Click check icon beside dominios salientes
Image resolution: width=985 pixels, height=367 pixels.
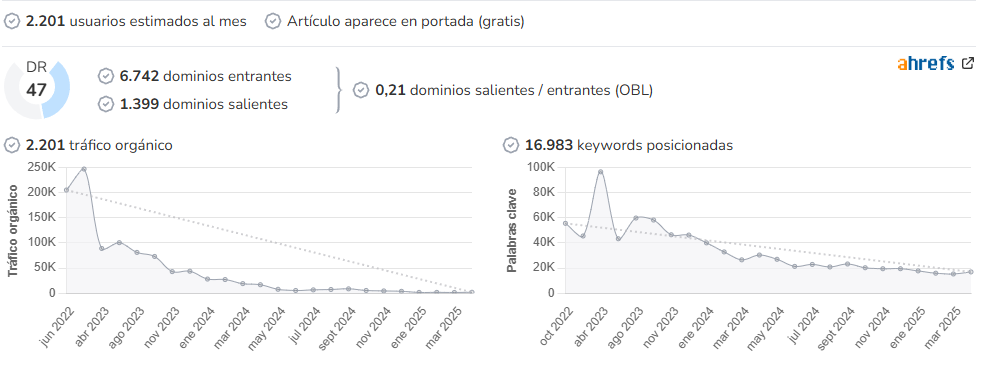point(106,104)
